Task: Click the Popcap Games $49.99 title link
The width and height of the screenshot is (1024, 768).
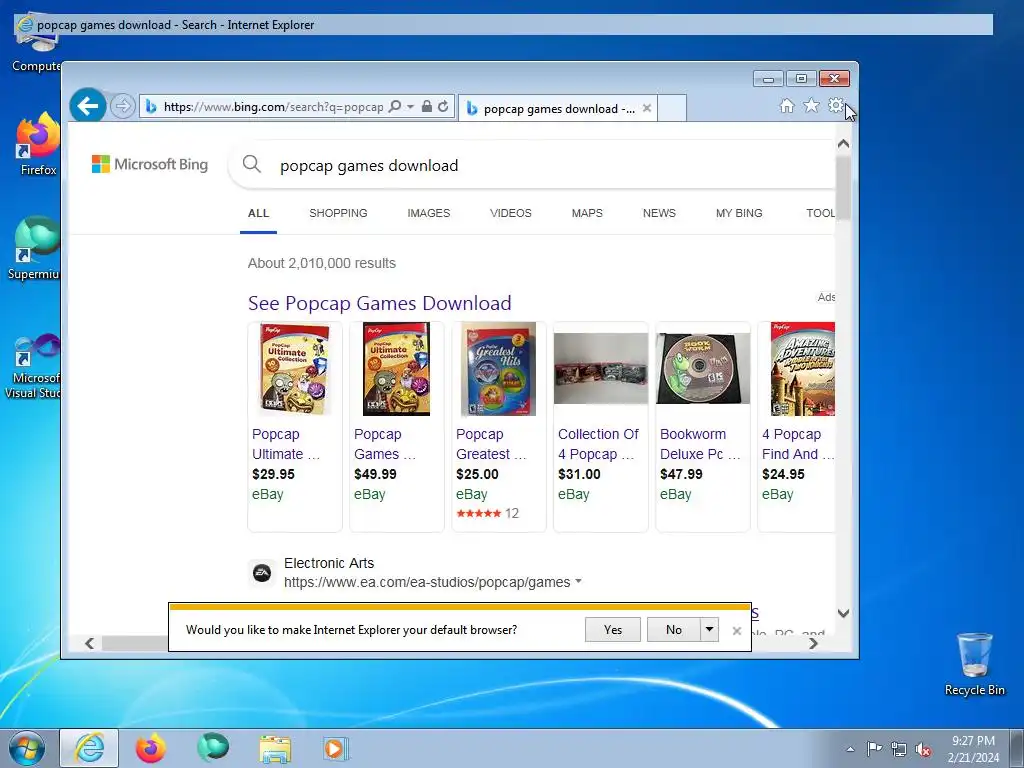Action: [385, 444]
